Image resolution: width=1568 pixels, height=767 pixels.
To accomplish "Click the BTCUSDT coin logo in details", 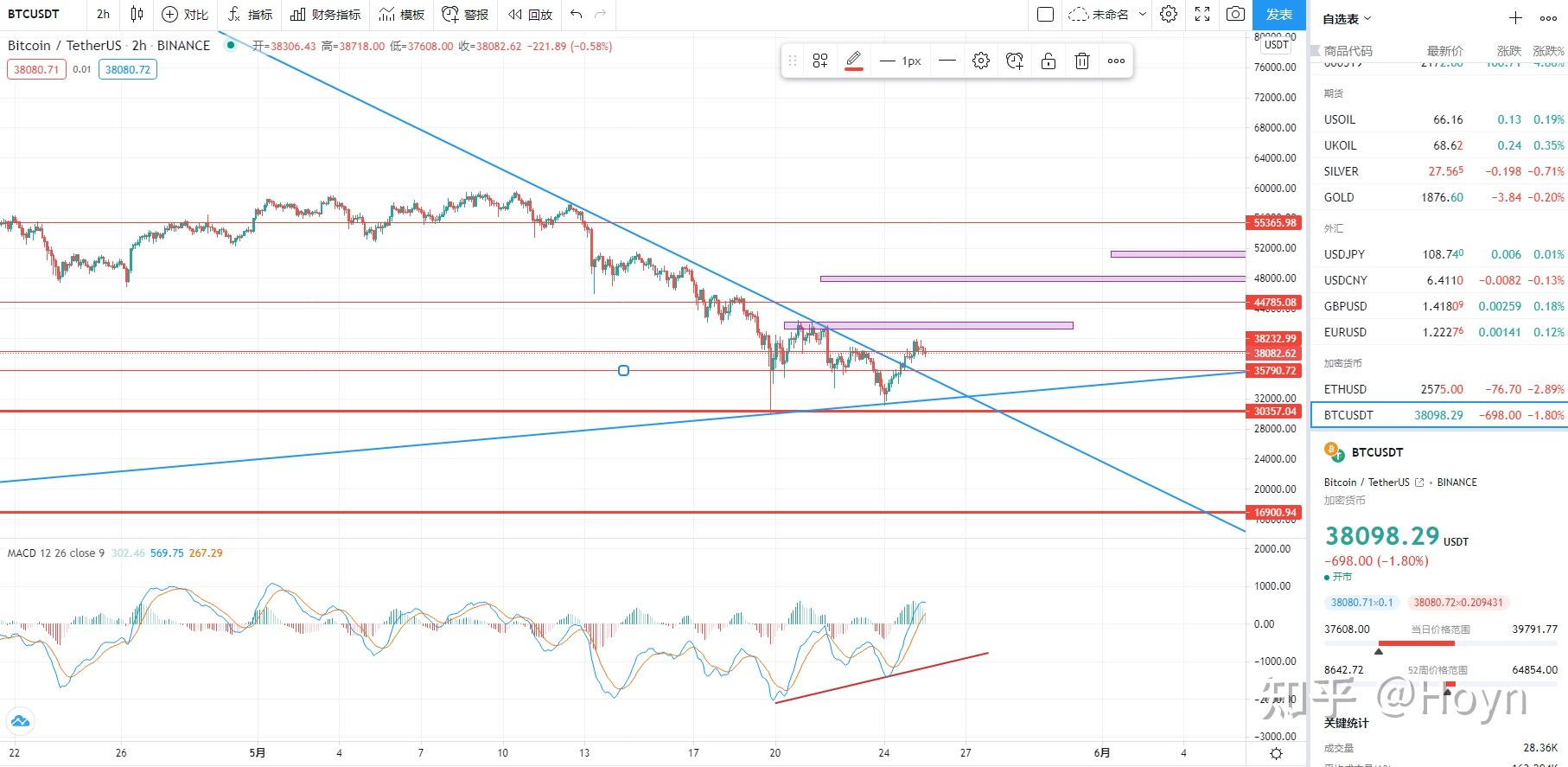I will point(1334,452).
